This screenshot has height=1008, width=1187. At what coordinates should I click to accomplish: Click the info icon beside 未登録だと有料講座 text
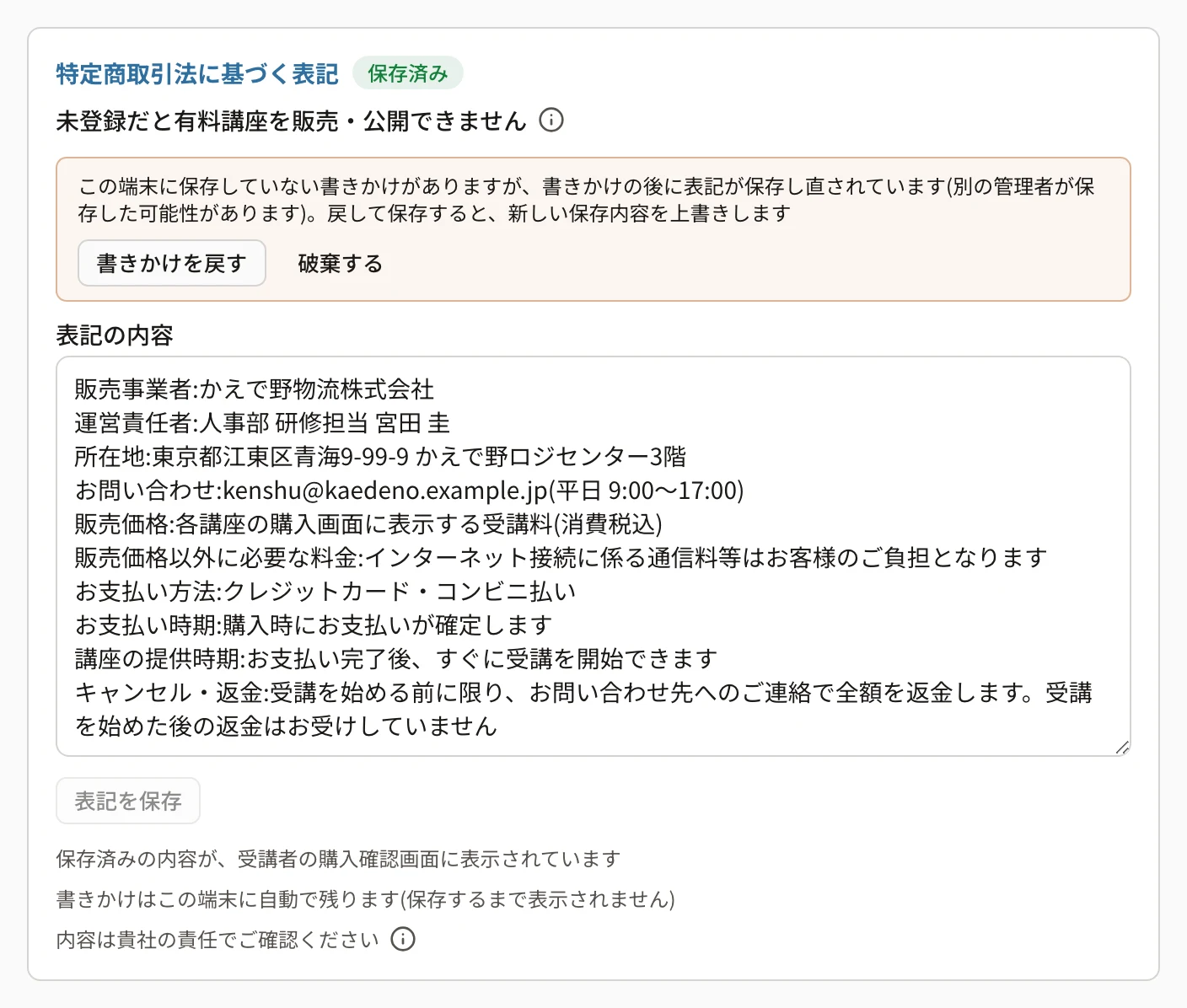click(x=551, y=121)
